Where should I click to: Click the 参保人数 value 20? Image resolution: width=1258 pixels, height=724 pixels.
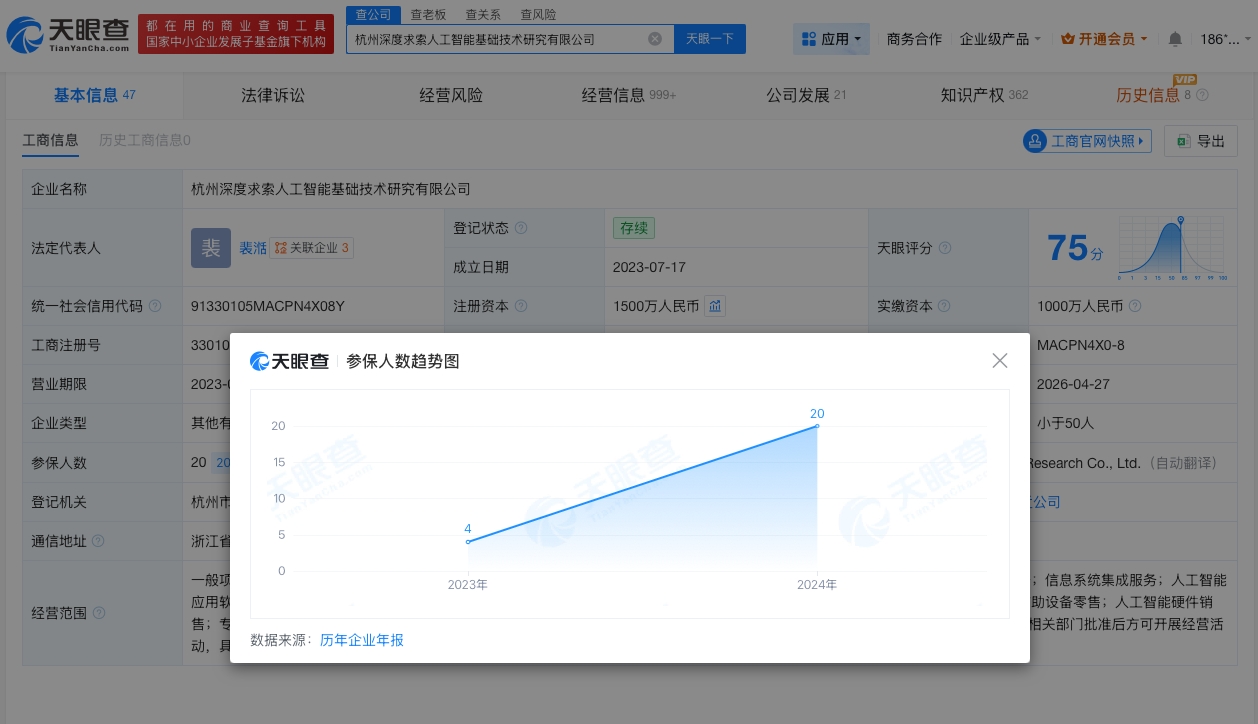198,462
